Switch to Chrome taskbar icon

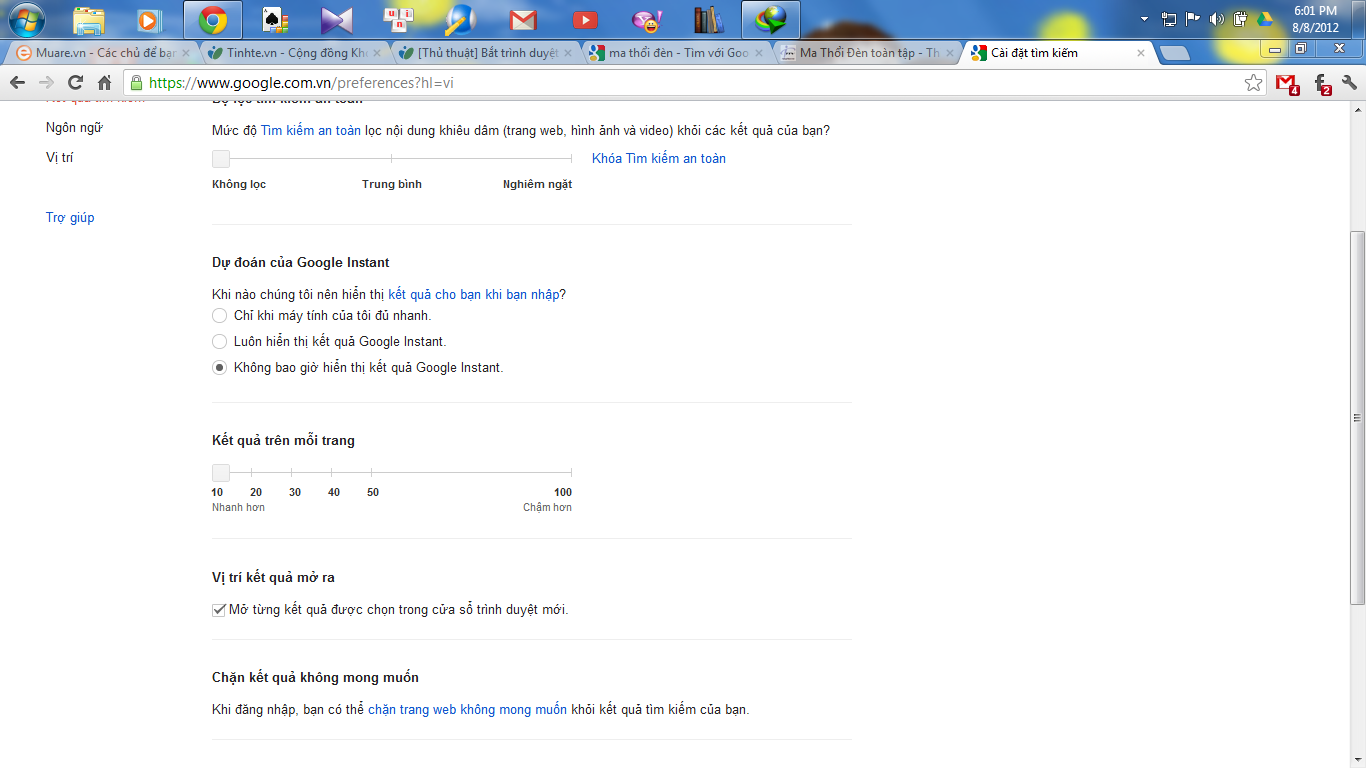pos(212,20)
